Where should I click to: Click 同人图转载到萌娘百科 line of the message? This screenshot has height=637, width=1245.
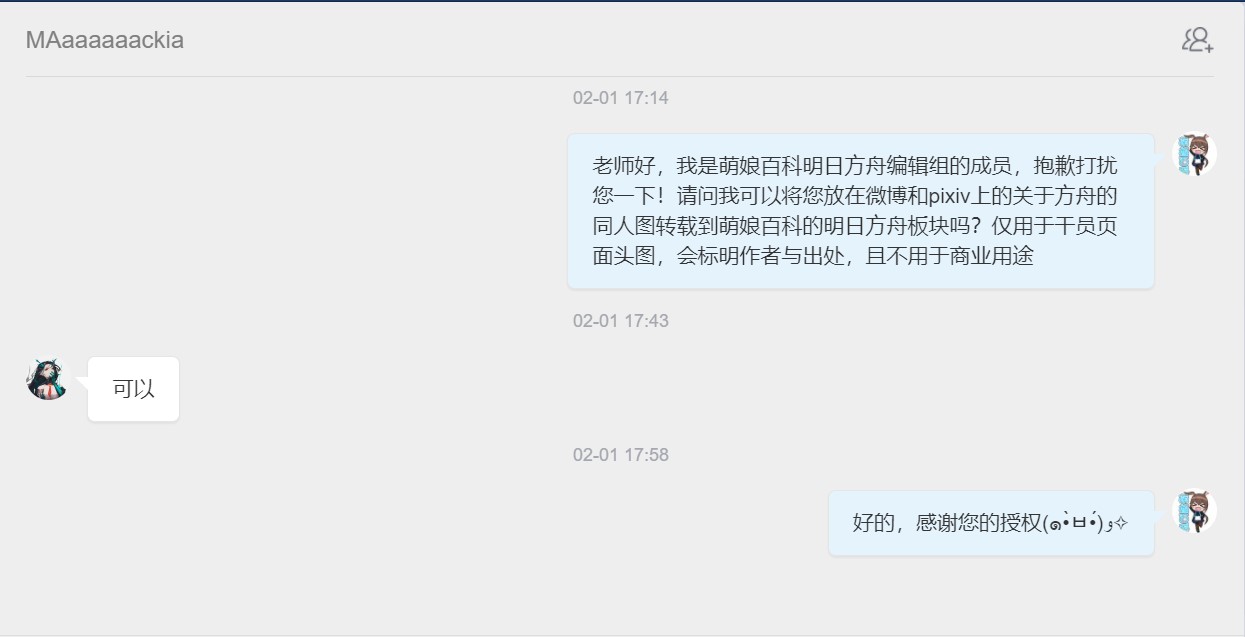point(697,225)
